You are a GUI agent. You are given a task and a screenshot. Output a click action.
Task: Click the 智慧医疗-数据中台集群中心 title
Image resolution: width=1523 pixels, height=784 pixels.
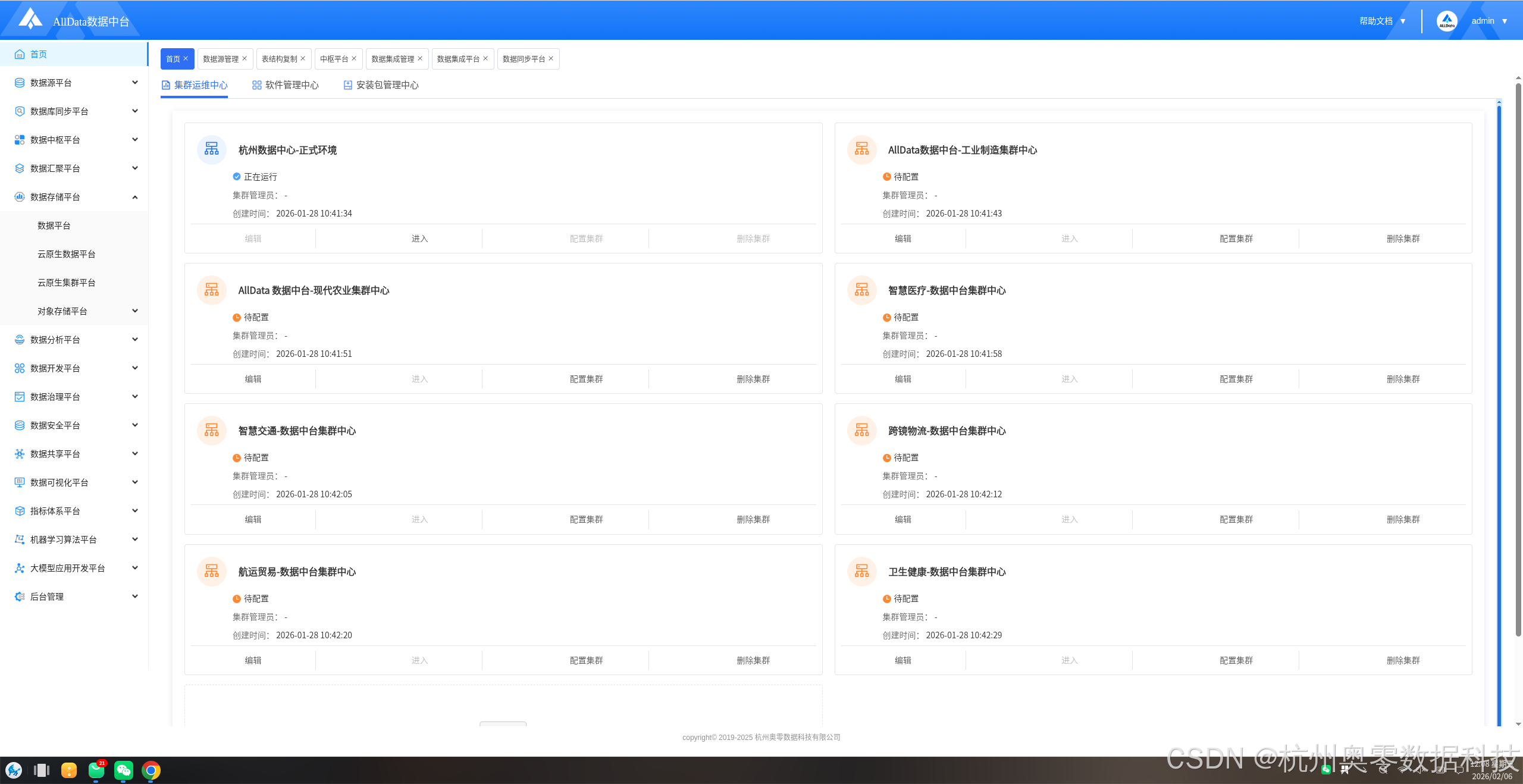947,290
